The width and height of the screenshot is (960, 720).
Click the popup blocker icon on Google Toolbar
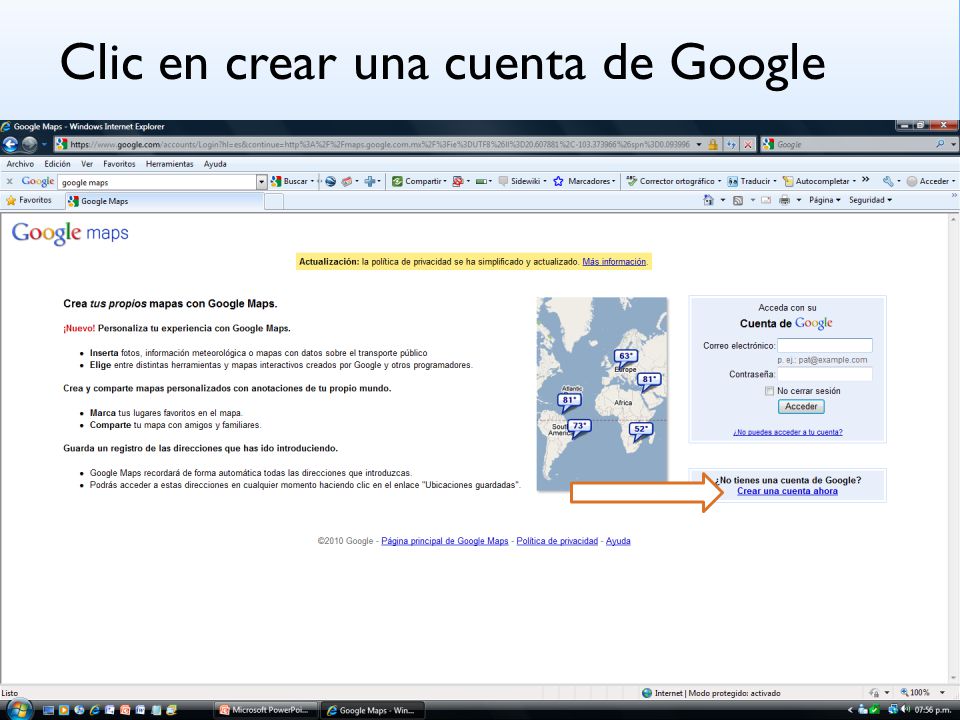click(458, 181)
